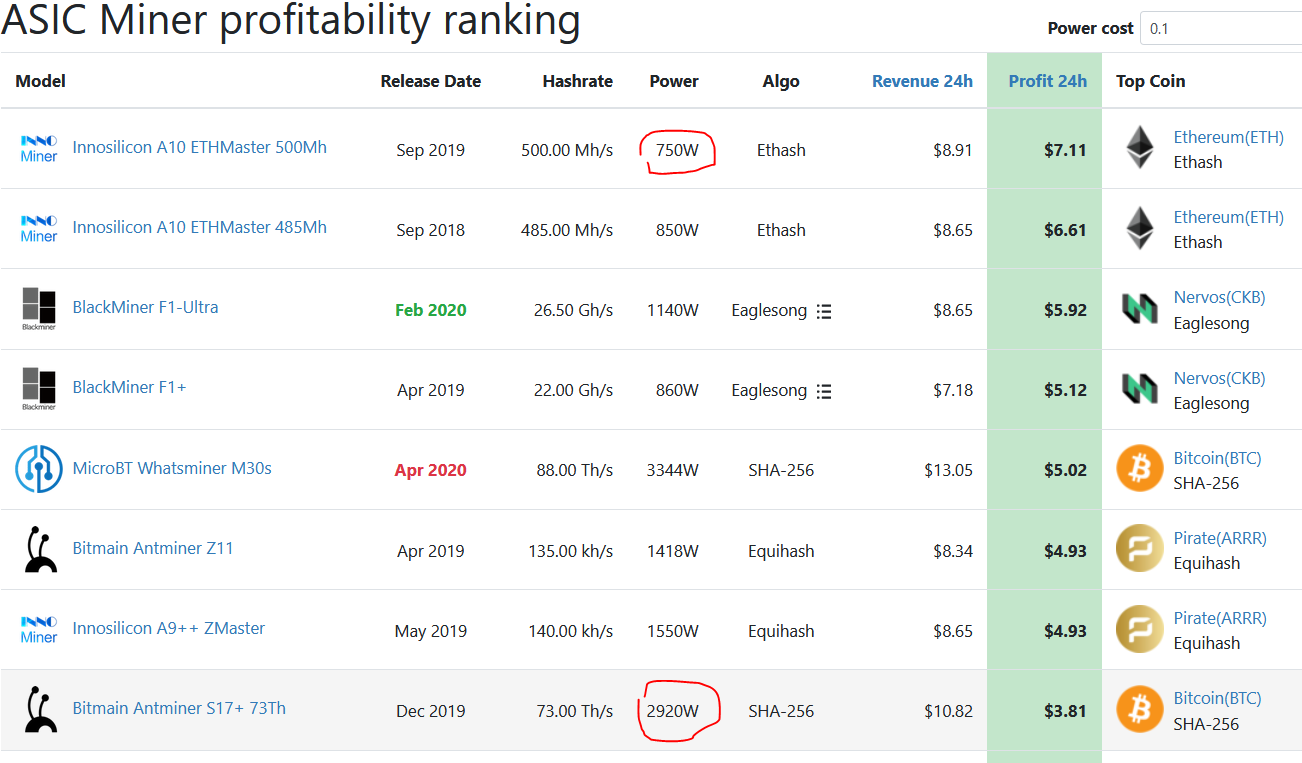Click the 88.00 Th/s hashrate value
This screenshot has width=1302, height=763.
[575, 470]
